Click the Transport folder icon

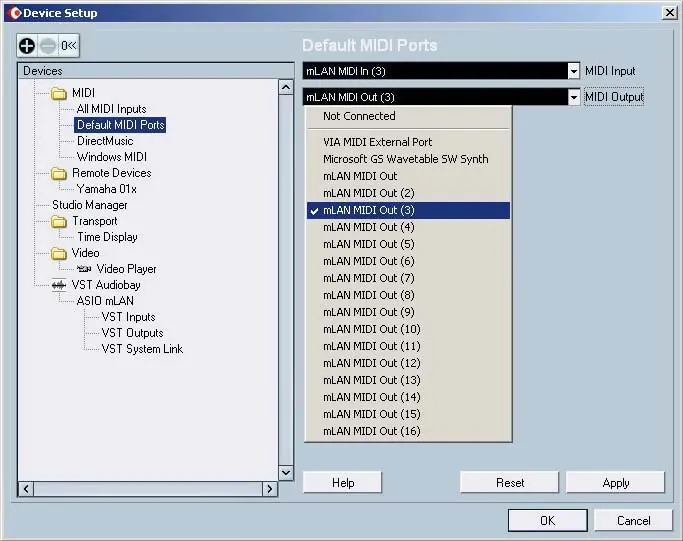click(59, 221)
